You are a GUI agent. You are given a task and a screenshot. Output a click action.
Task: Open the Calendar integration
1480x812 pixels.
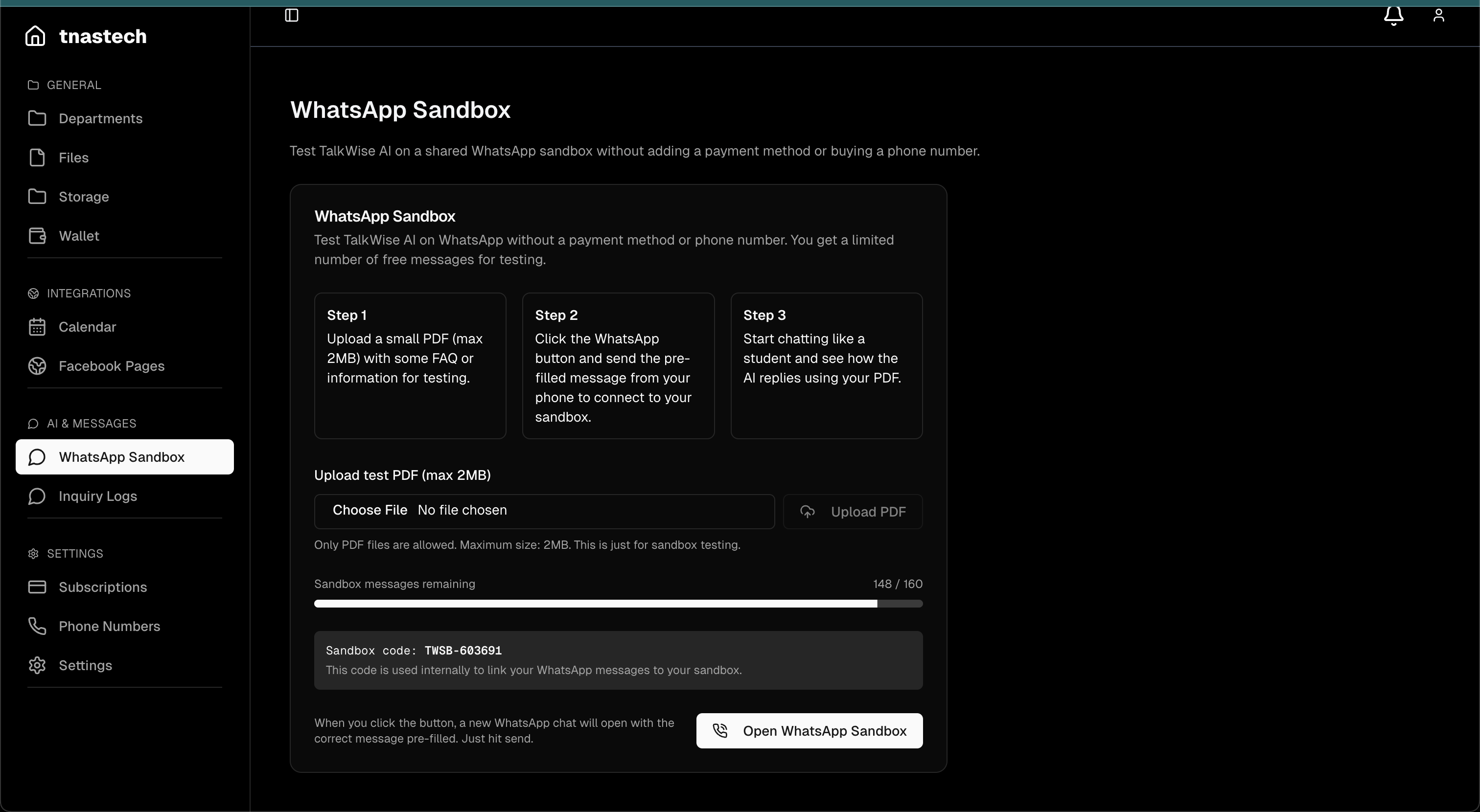click(x=88, y=327)
